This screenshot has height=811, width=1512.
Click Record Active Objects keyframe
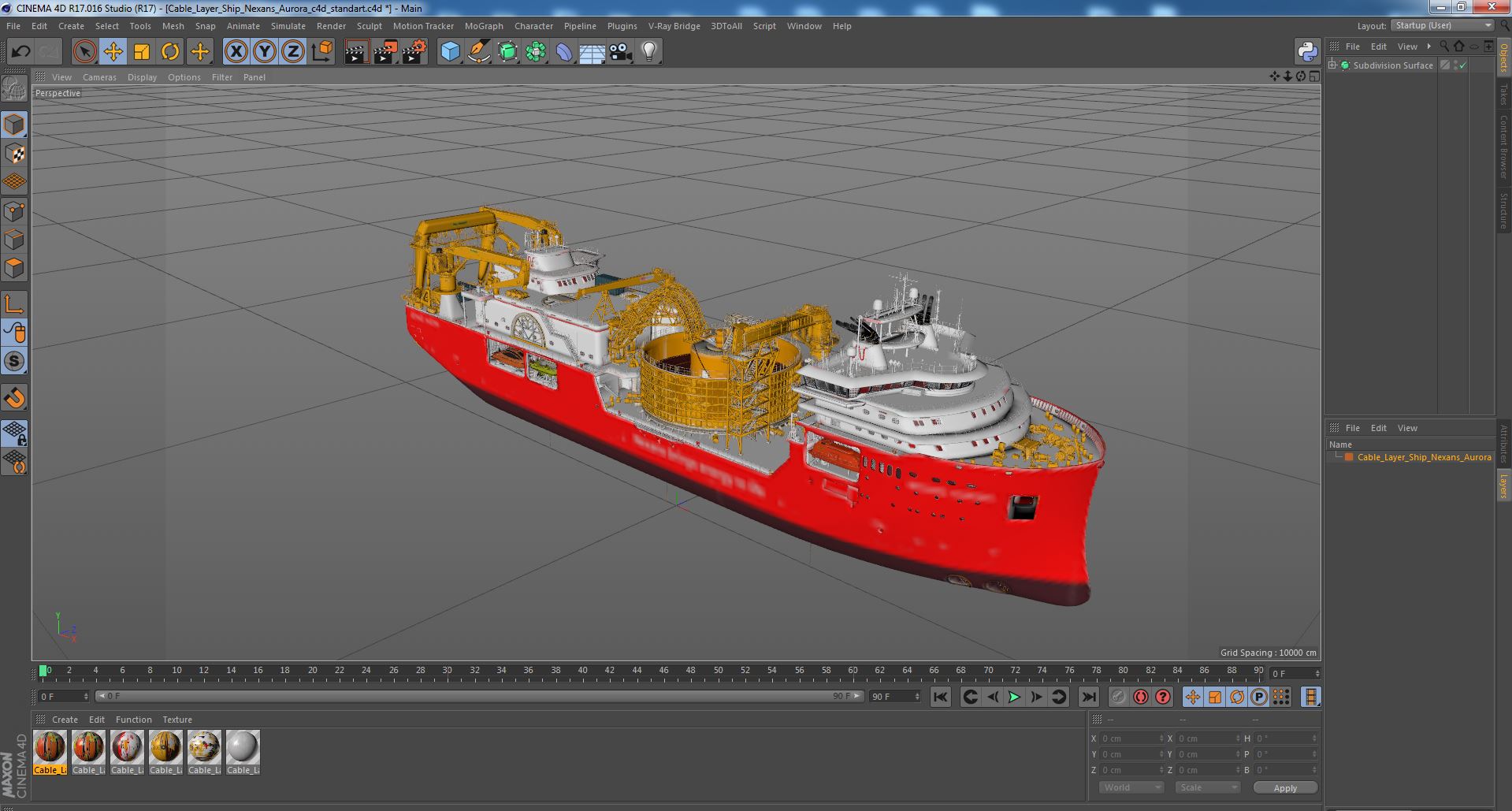click(x=1118, y=697)
